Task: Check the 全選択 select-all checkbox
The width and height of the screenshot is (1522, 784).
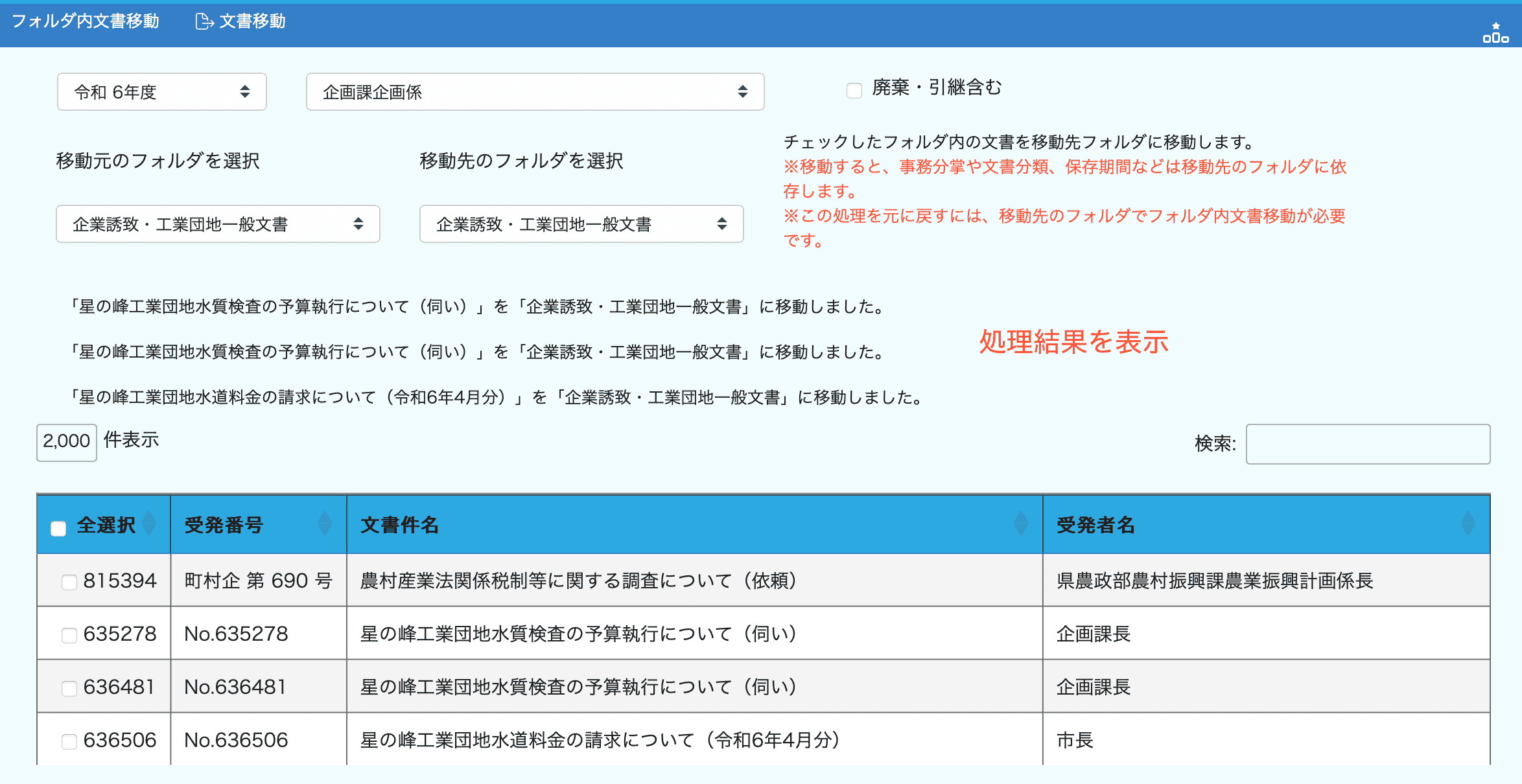Action: tap(58, 528)
